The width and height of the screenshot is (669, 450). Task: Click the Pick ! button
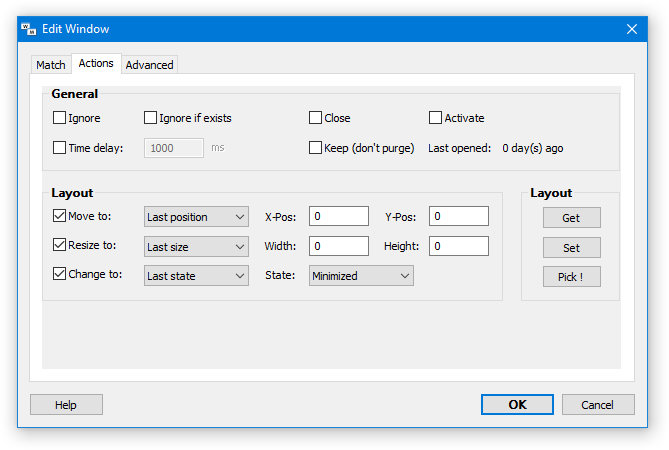(x=572, y=276)
